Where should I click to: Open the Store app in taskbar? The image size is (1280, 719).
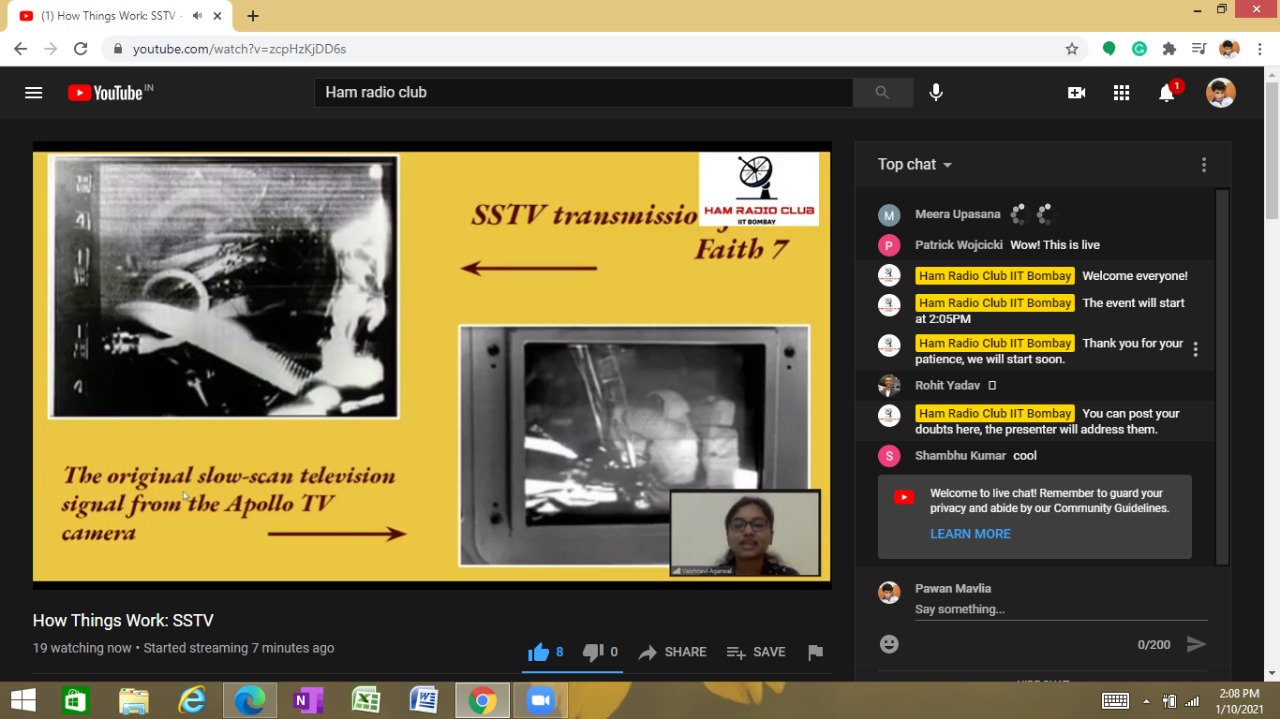(x=76, y=700)
